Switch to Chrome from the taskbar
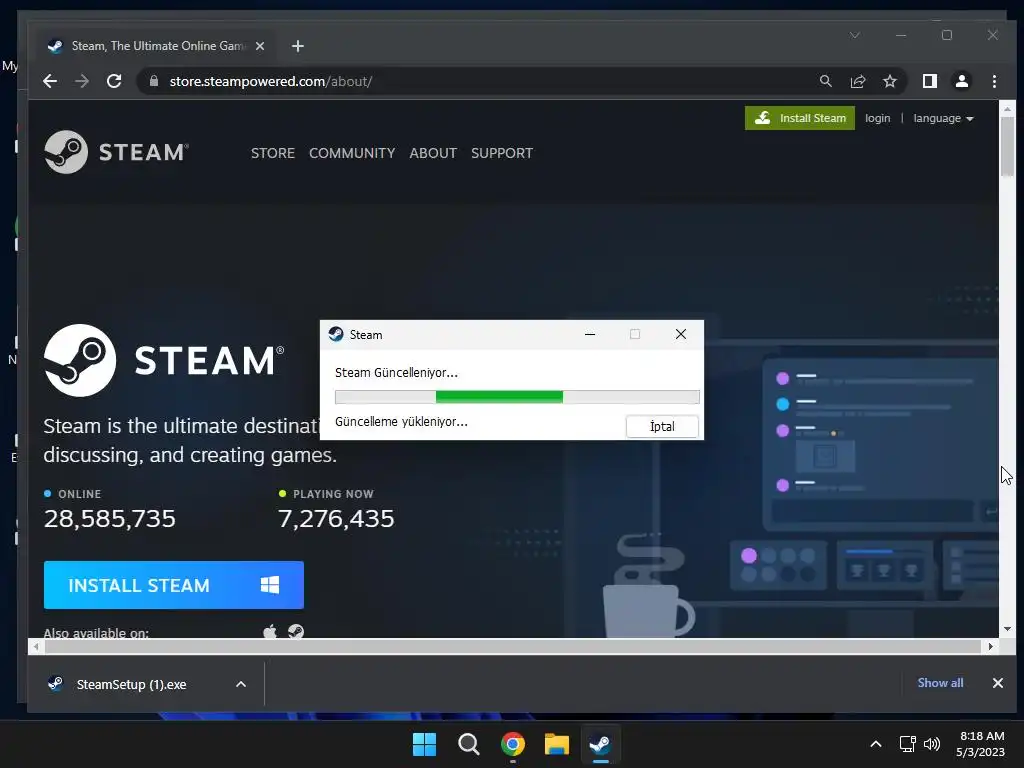Screen dimensions: 1024x768 coord(513,744)
